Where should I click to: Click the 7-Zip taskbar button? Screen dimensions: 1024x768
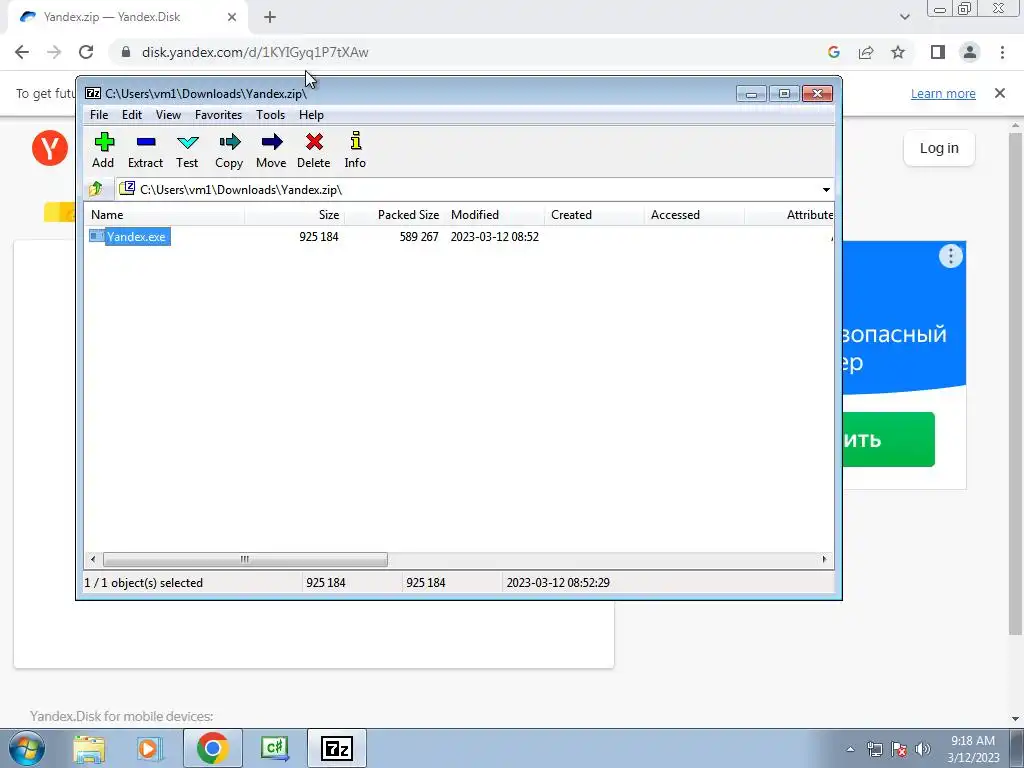336,748
